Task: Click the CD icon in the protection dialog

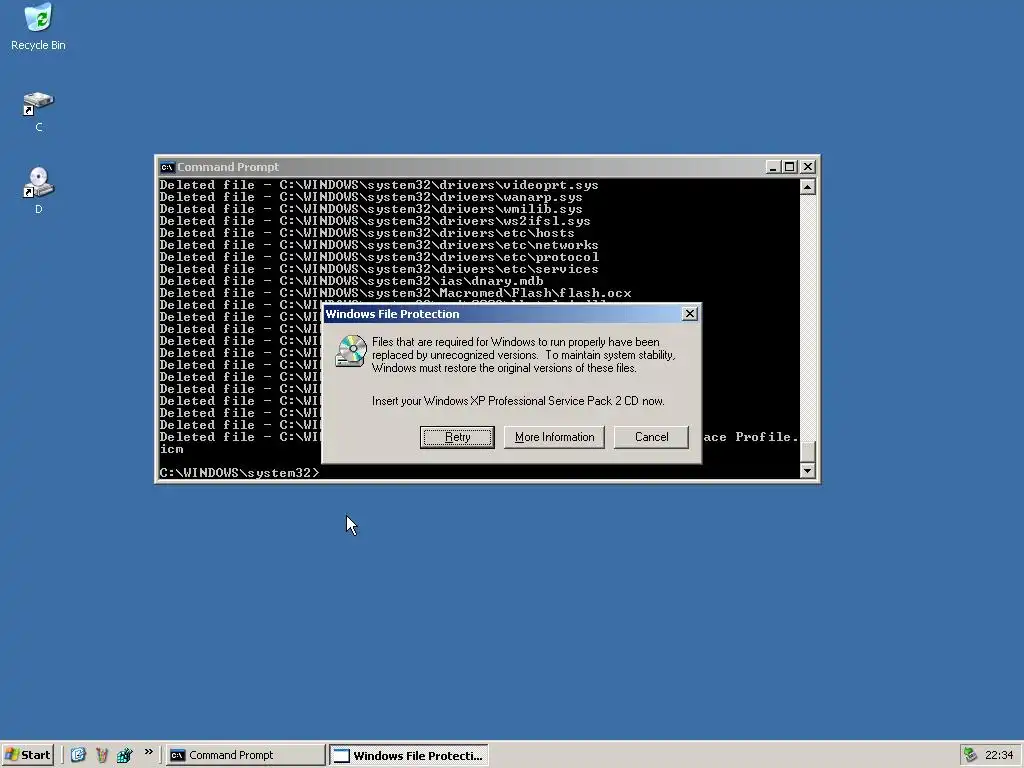Action: [x=351, y=351]
